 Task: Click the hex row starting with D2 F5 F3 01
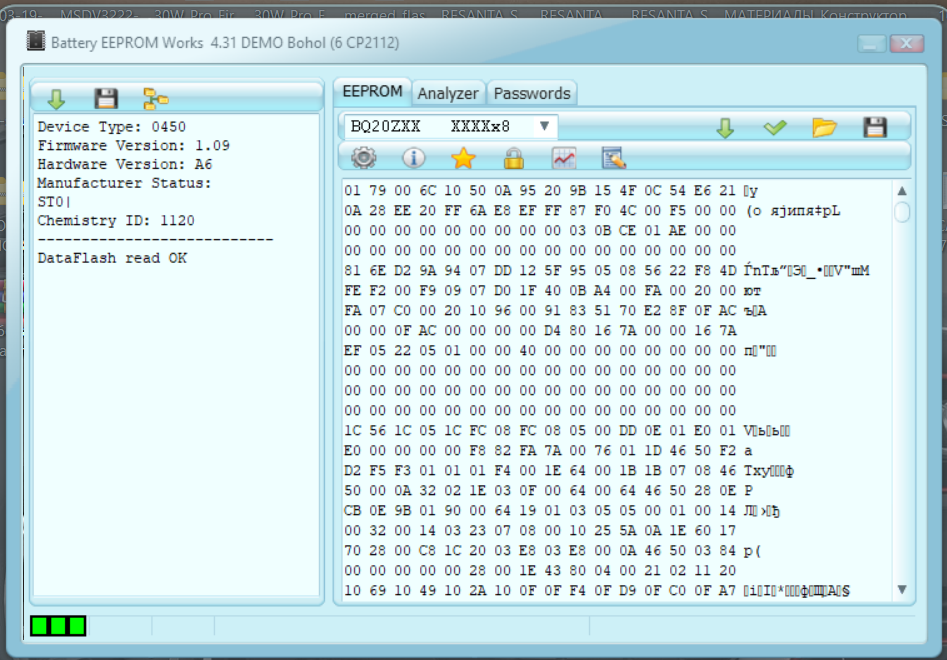pyautogui.click(x=569, y=470)
